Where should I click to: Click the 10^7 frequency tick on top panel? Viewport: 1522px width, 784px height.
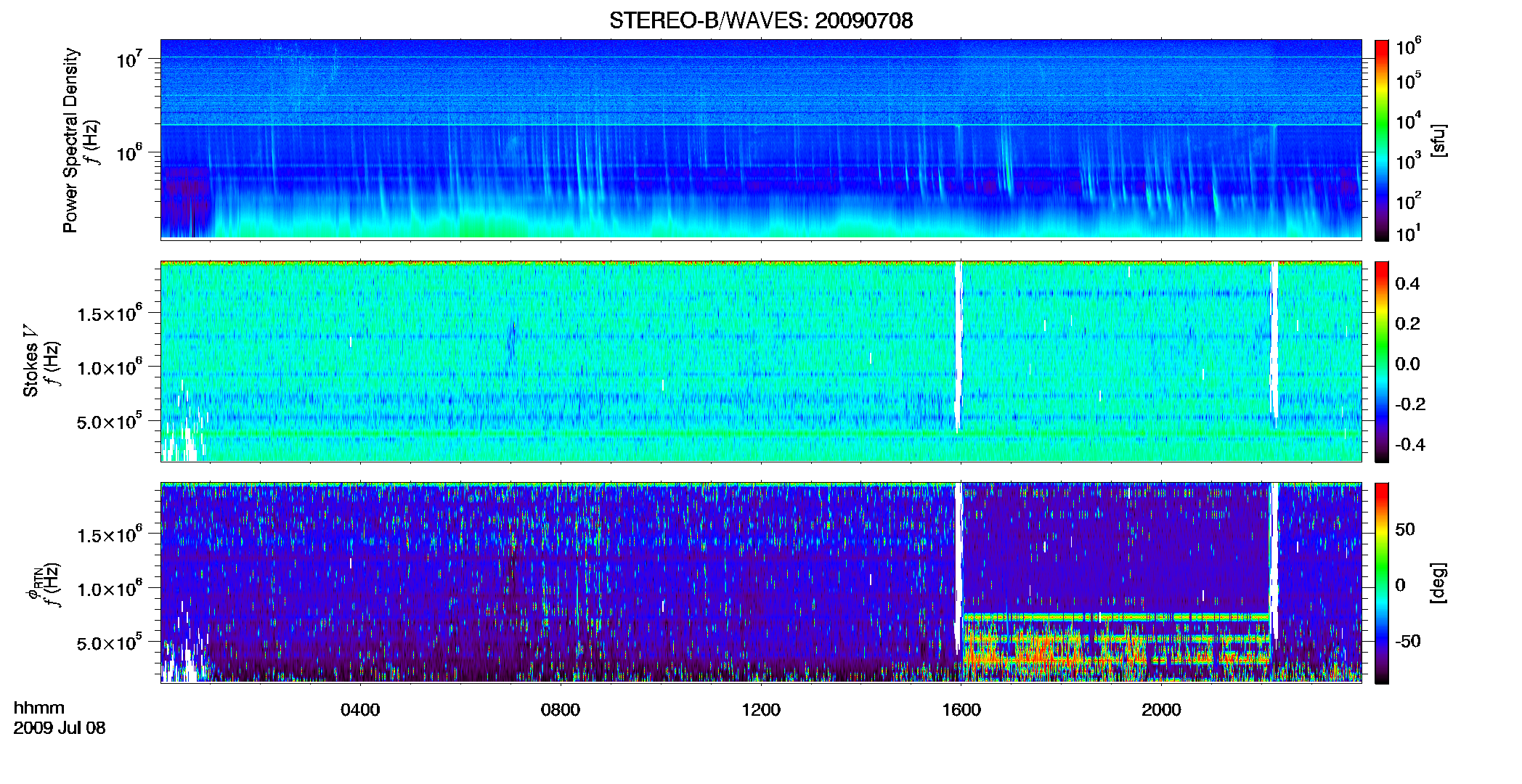pyautogui.click(x=129, y=60)
